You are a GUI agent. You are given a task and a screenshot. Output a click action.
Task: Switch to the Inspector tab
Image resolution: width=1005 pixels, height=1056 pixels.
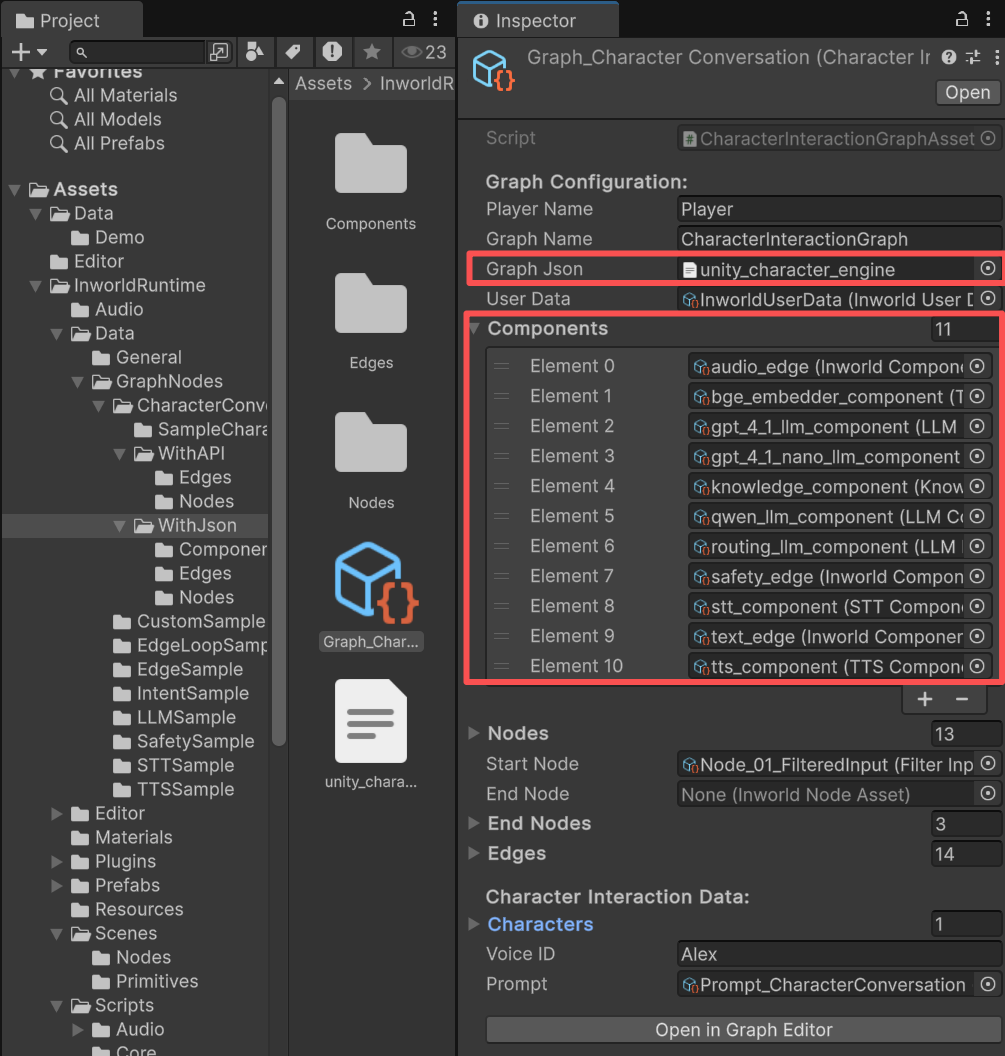pos(537,18)
